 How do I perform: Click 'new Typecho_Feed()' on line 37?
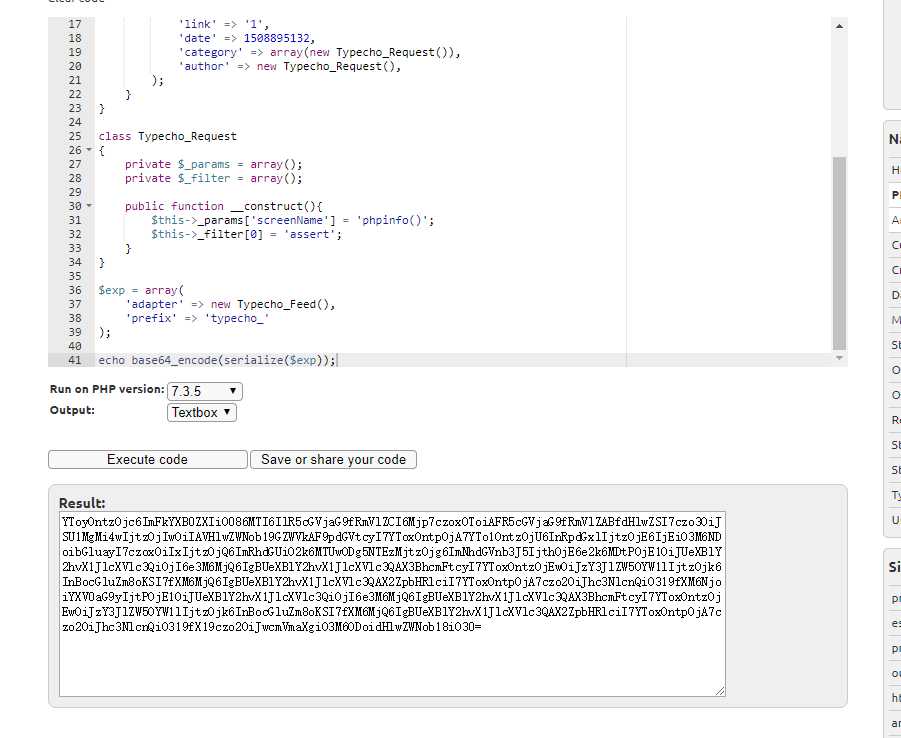(x=272, y=304)
